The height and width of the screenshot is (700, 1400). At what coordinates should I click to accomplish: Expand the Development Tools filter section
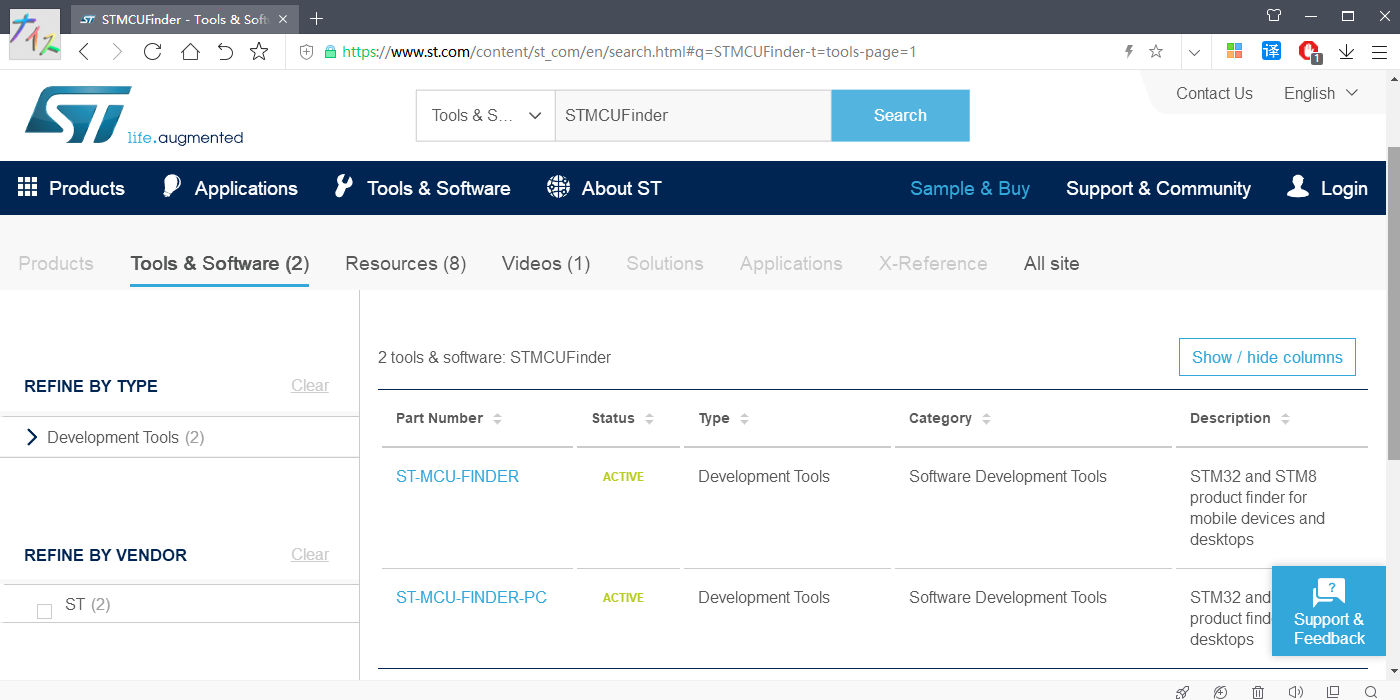click(x=30, y=437)
